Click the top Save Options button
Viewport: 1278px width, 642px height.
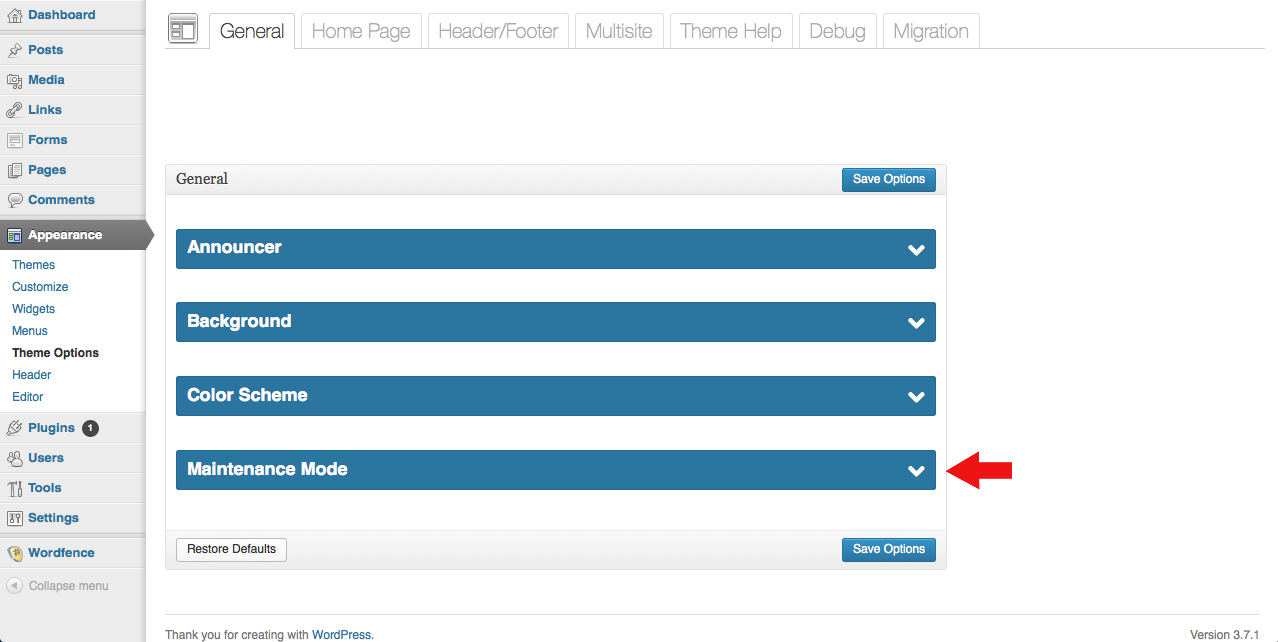click(x=888, y=179)
